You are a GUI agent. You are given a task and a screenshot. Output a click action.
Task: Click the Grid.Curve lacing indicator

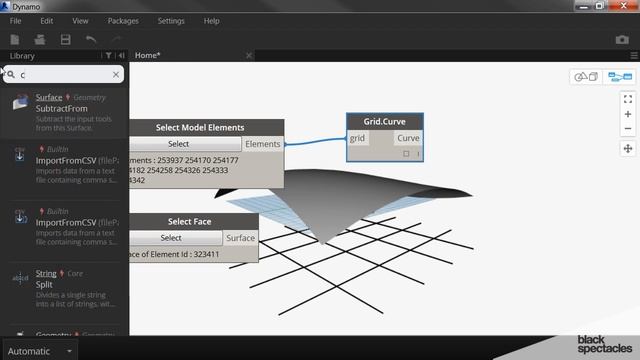click(x=418, y=153)
